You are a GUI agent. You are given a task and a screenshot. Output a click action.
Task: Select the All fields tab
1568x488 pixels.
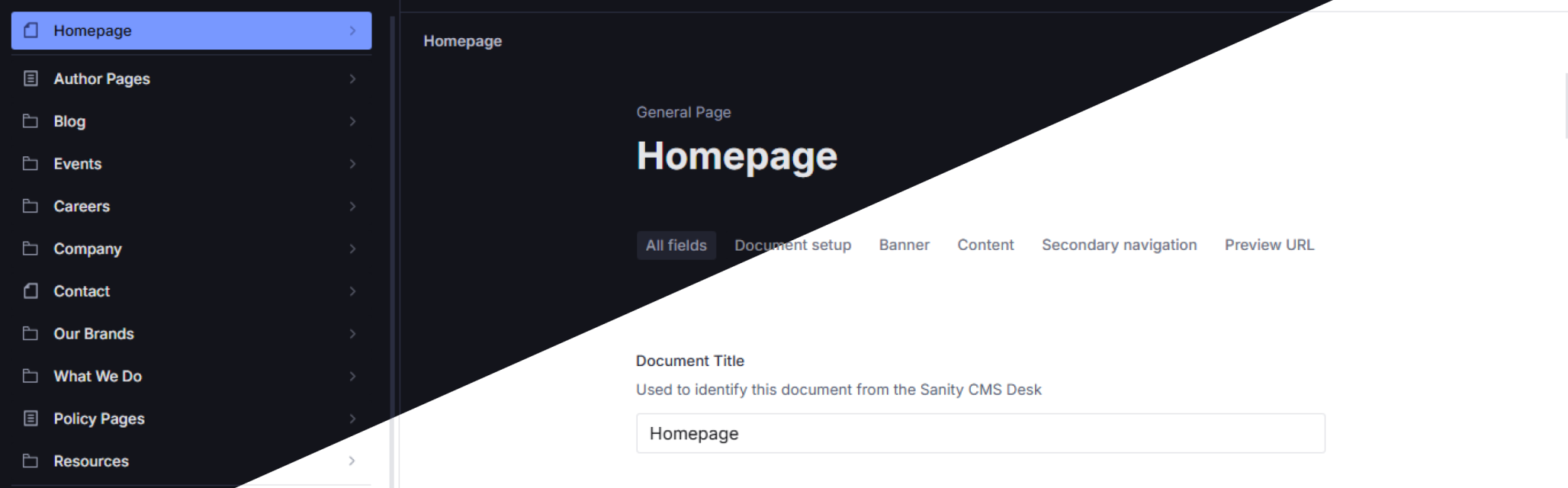(x=676, y=245)
